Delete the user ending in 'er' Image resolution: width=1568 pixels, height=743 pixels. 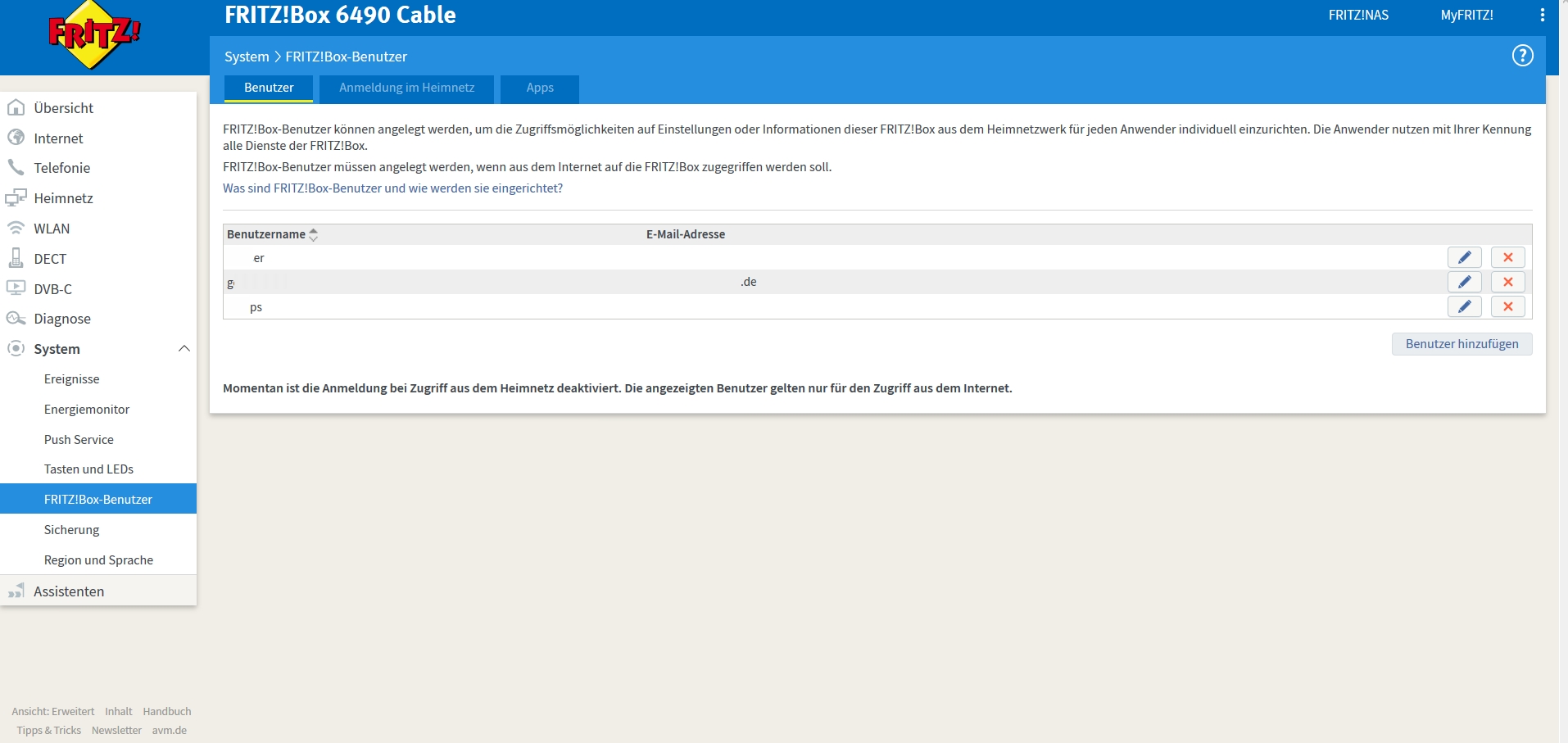point(1507,257)
